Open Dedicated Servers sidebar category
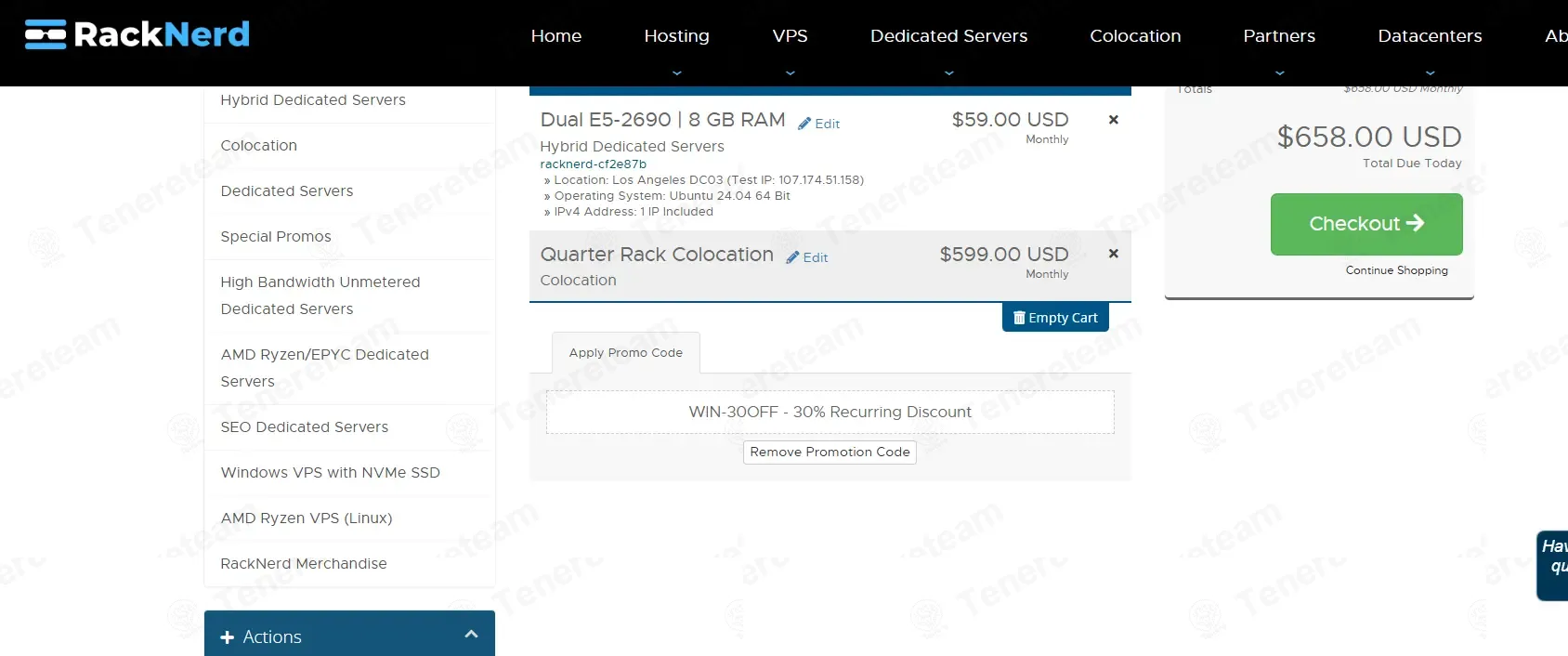1568x656 pixels. (x=349, y=191)
